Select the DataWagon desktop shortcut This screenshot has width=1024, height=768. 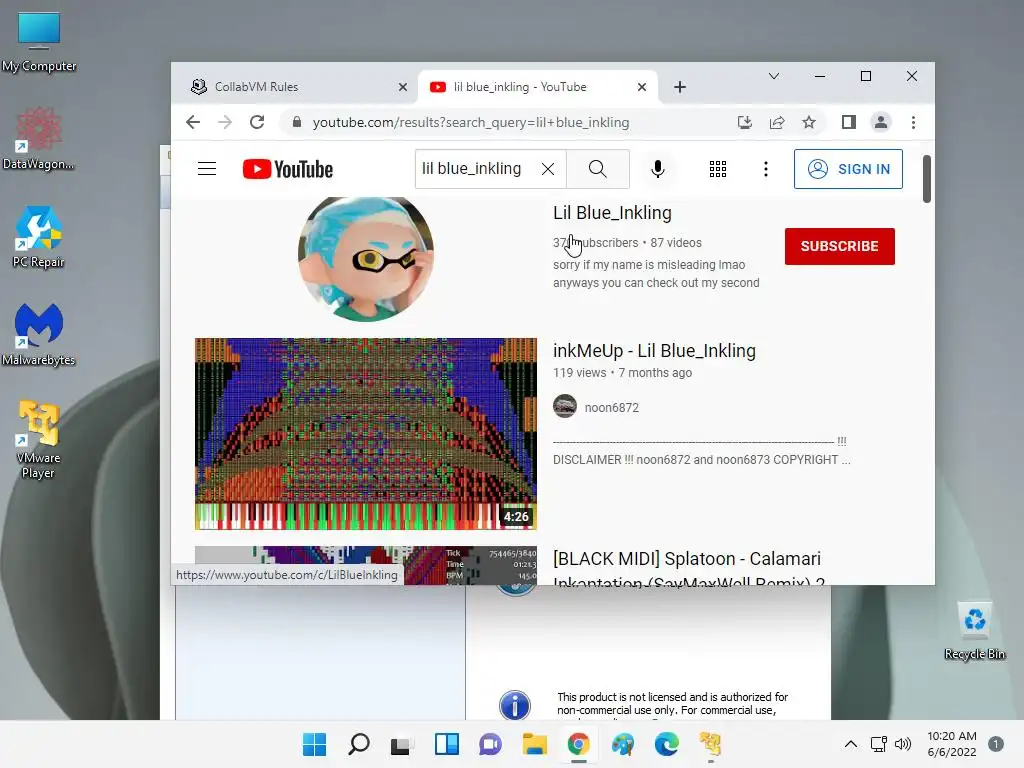39,139
